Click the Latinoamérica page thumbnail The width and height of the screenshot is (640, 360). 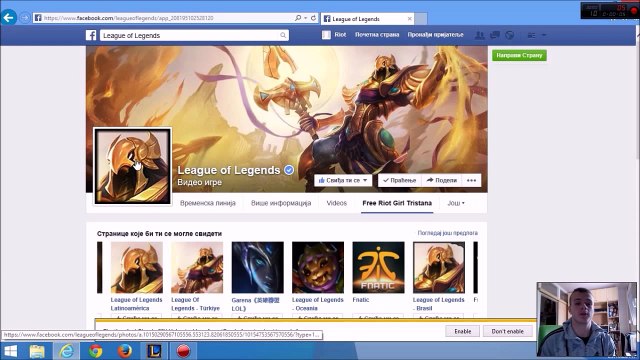[137, 267]
